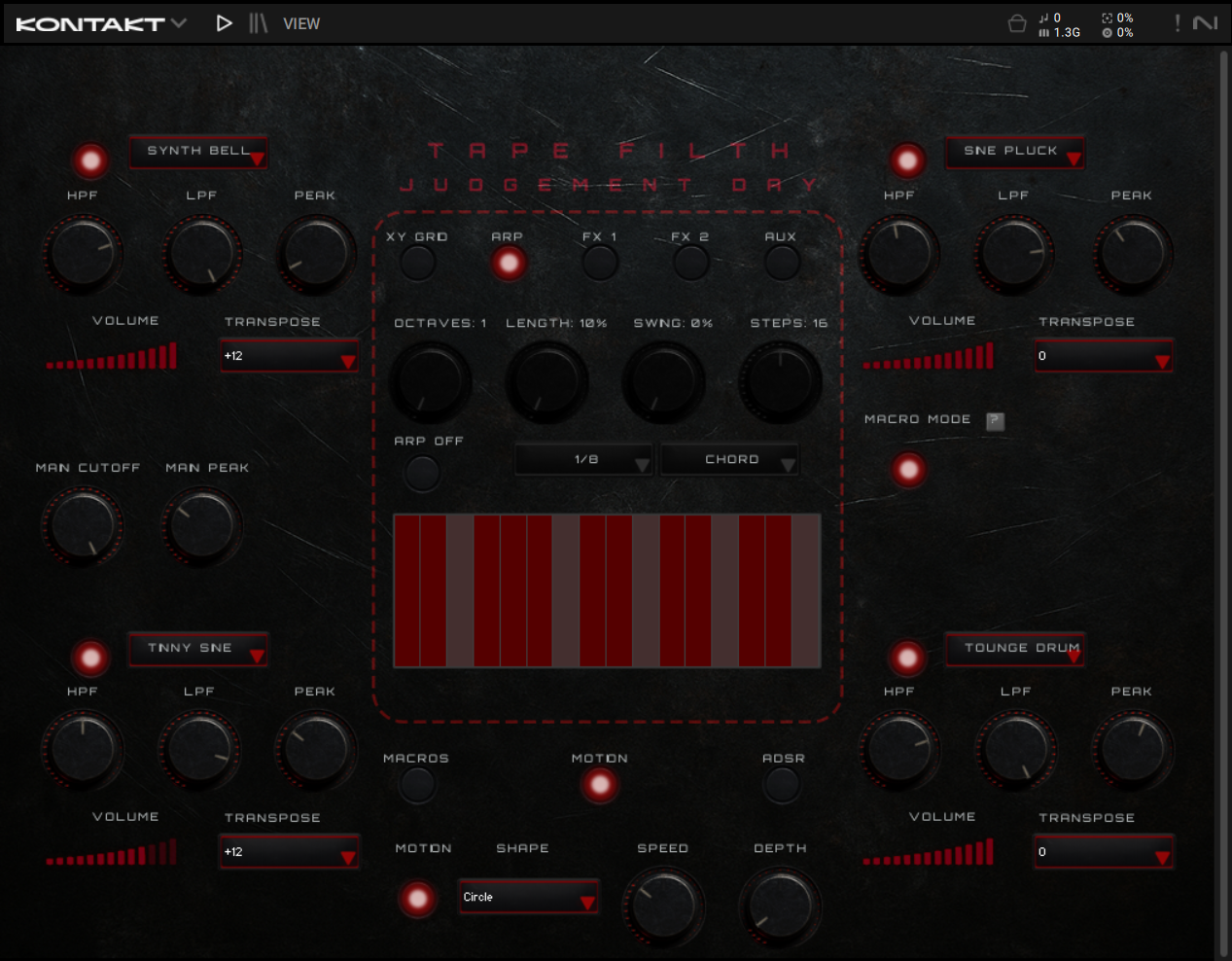
Task: Click the Steps knob
Action: tap(781, 381)
